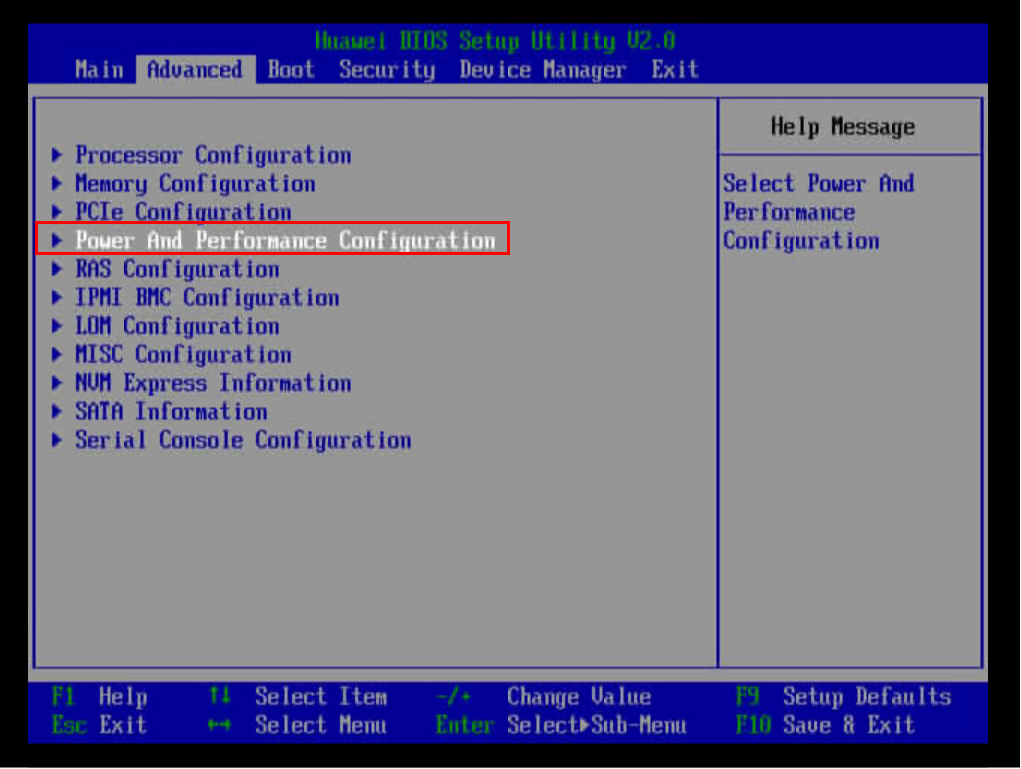Viewport: 1021px width, 769px height.
Task: Open Processor Configuration submenu
Action: click(x=213, y=155)
